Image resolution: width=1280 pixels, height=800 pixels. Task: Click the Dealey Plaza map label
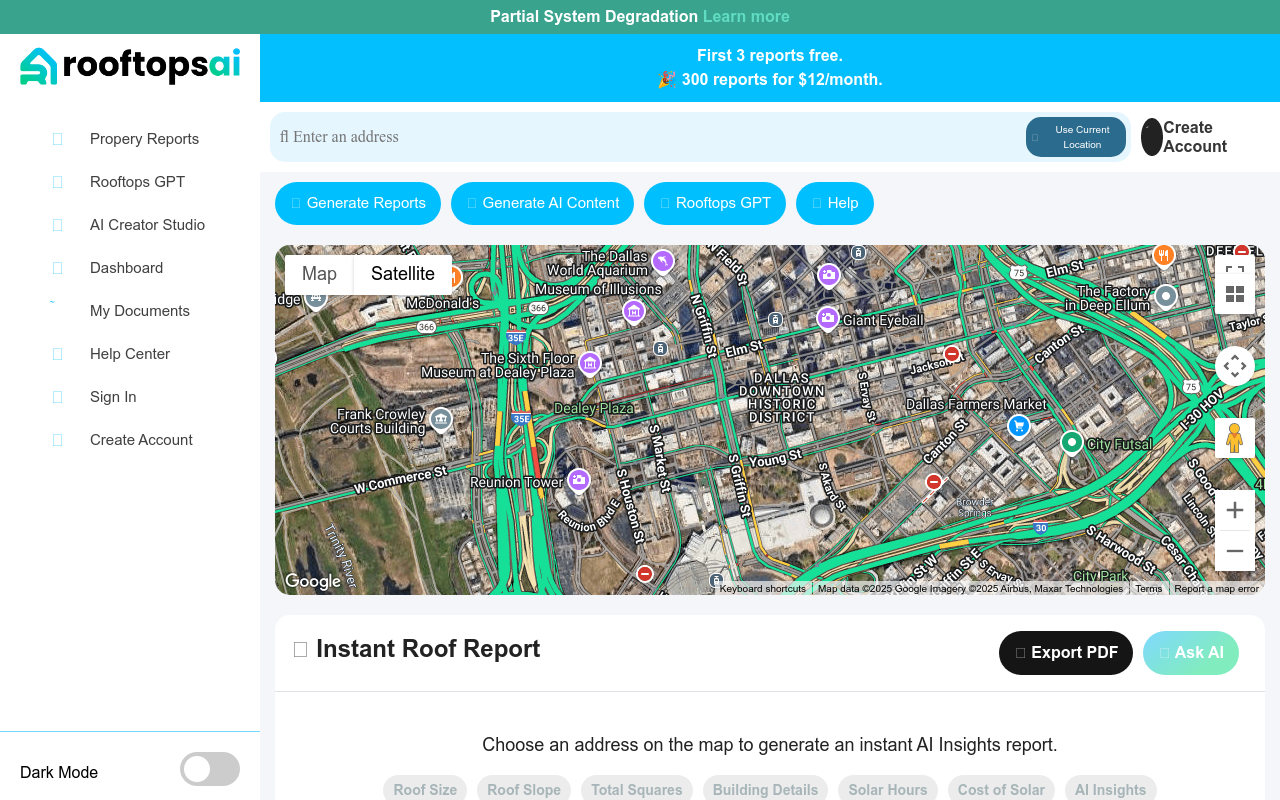594,408
